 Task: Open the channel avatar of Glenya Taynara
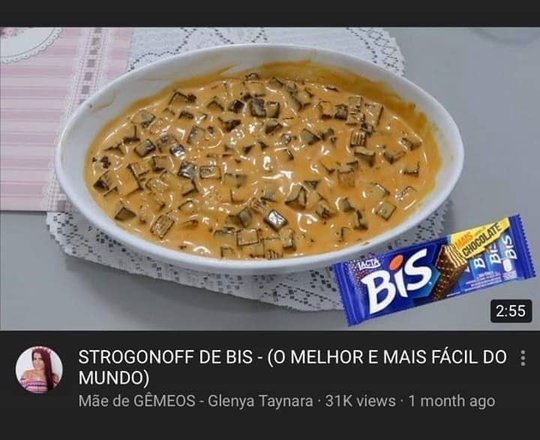click(39, 370)
